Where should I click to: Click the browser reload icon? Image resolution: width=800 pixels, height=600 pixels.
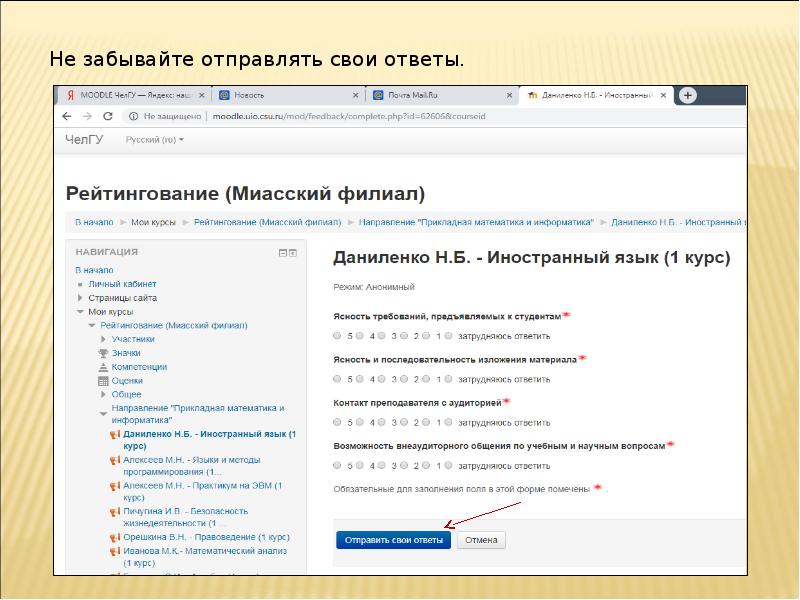tap(107, 116)
